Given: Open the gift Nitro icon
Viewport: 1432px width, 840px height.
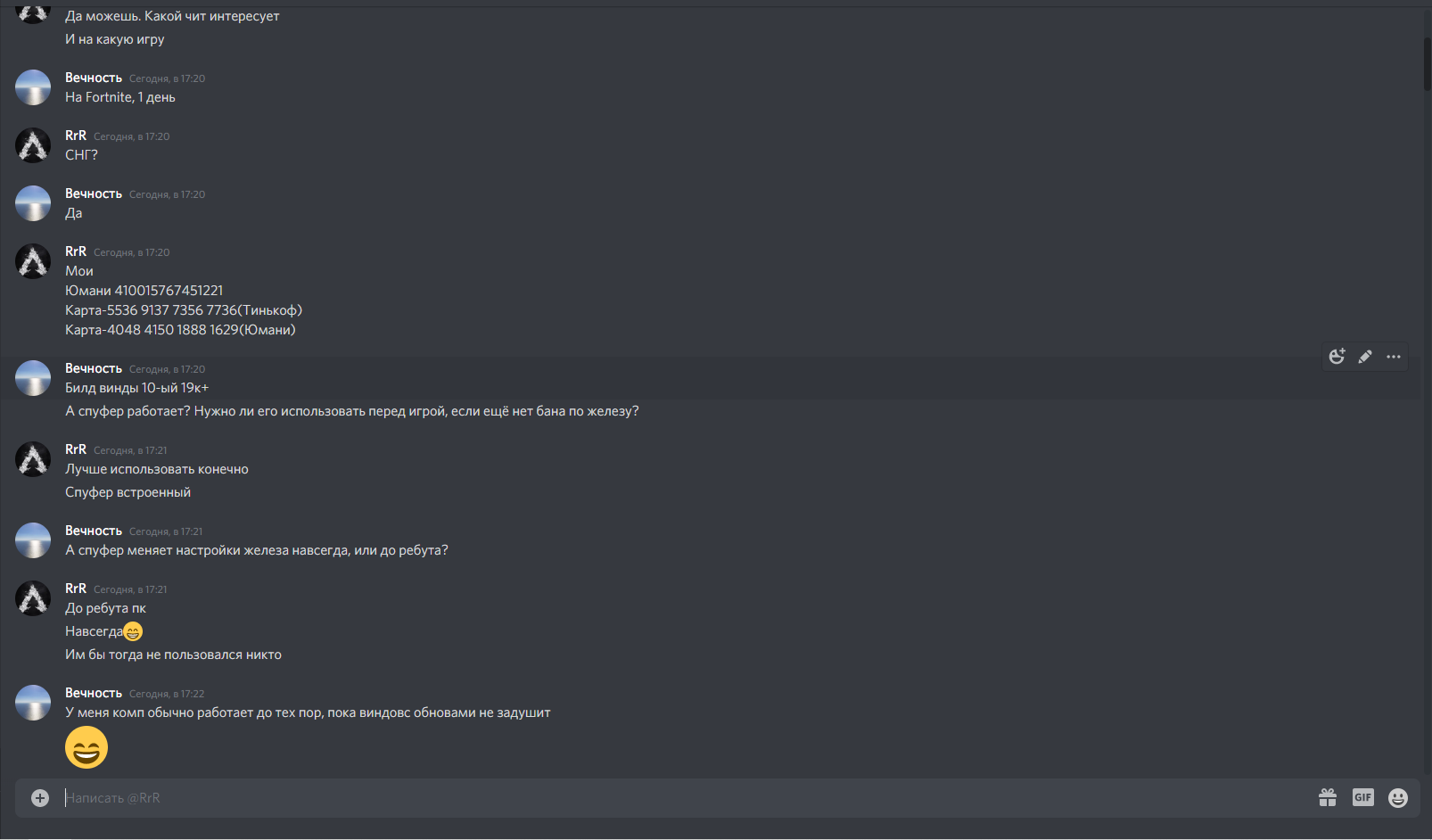Looking at the screenshot, I should [1328, 798].
